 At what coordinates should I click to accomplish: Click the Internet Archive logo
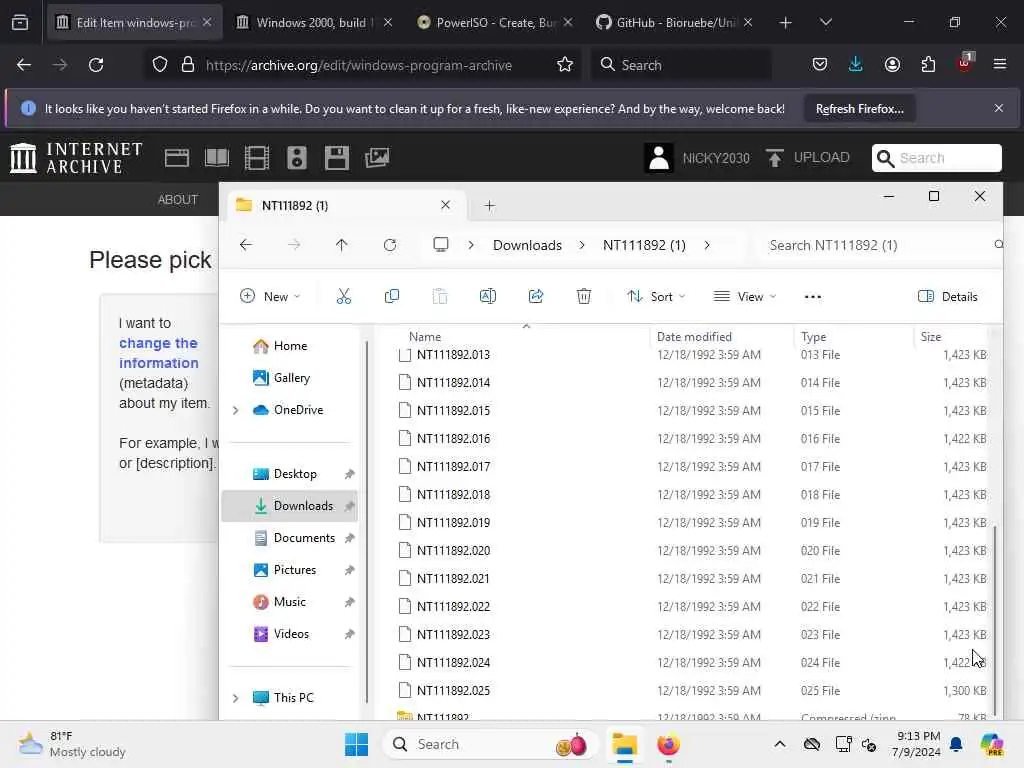click(x=76, y=158)
